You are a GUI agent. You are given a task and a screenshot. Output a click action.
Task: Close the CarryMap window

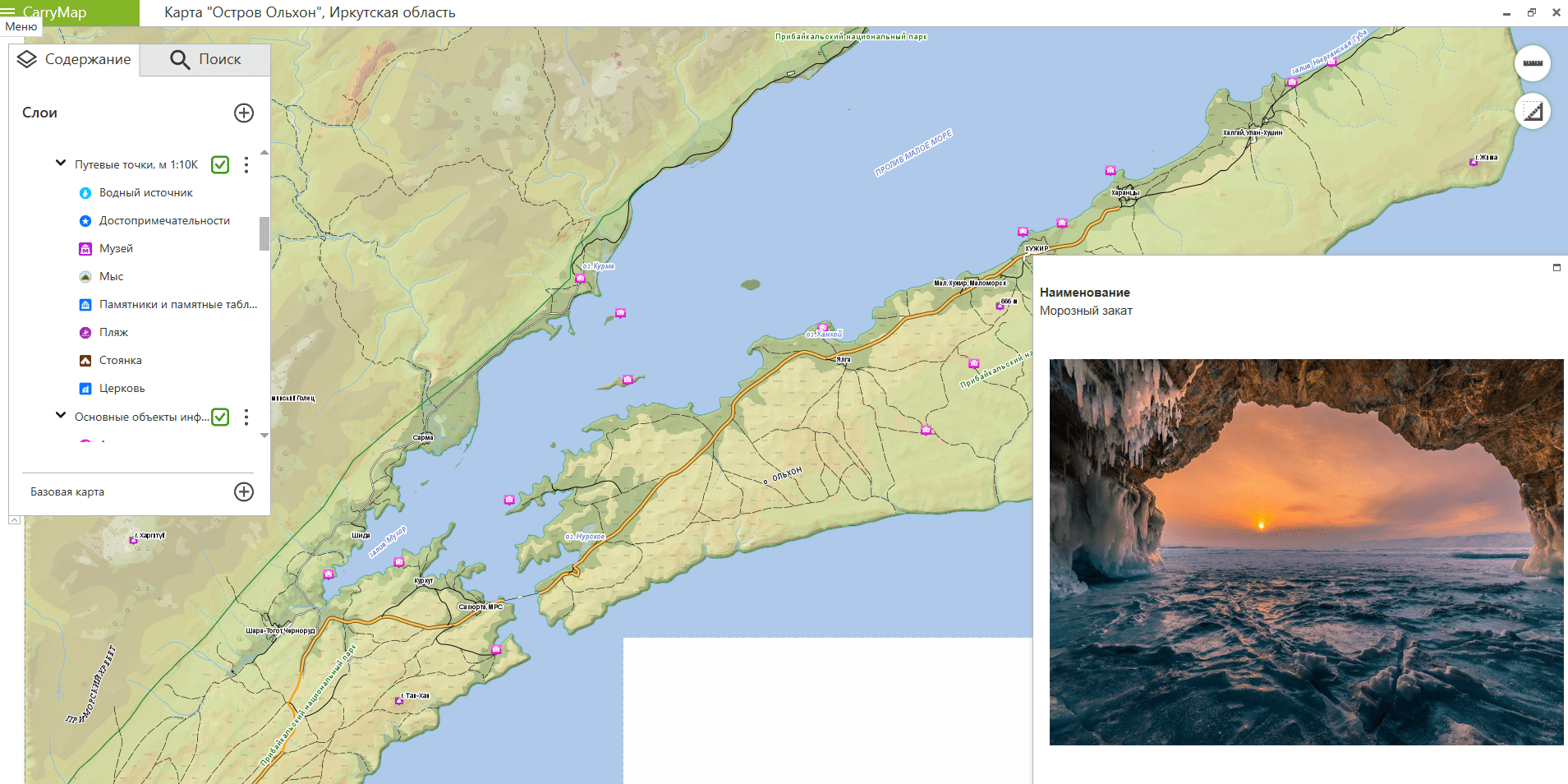pyautogui.click(x=1556, y=12)
